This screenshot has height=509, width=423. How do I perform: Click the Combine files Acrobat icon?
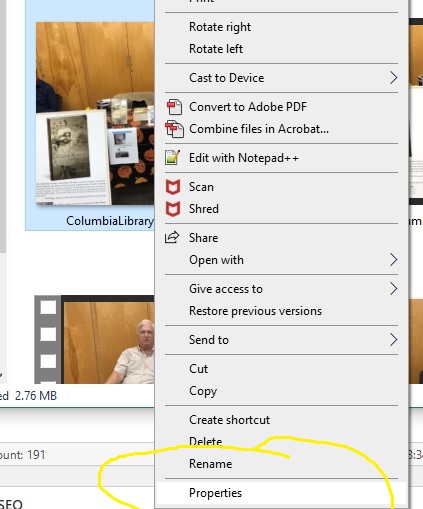coord(174,129)
